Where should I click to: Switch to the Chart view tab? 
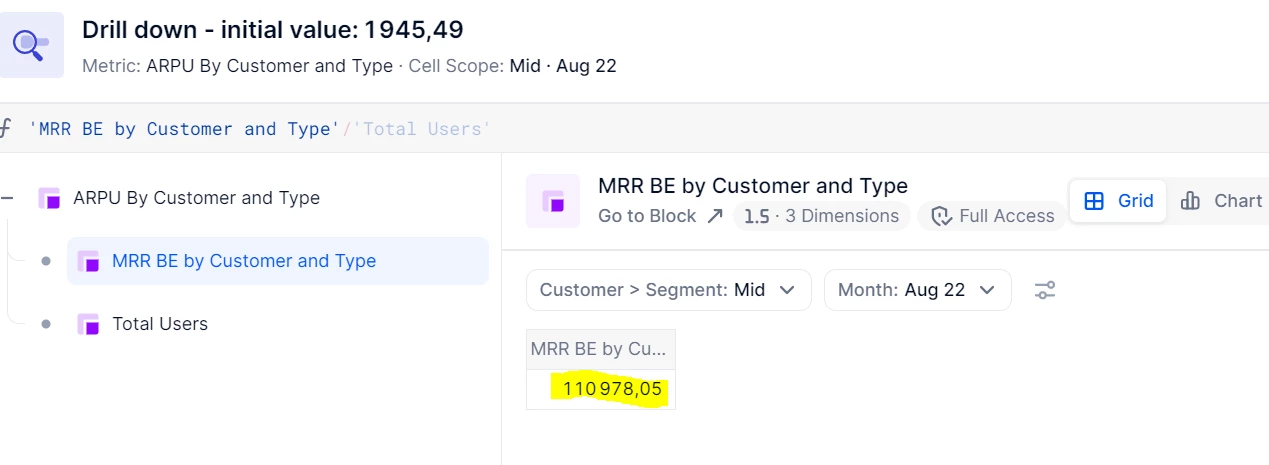point(1221,201)
